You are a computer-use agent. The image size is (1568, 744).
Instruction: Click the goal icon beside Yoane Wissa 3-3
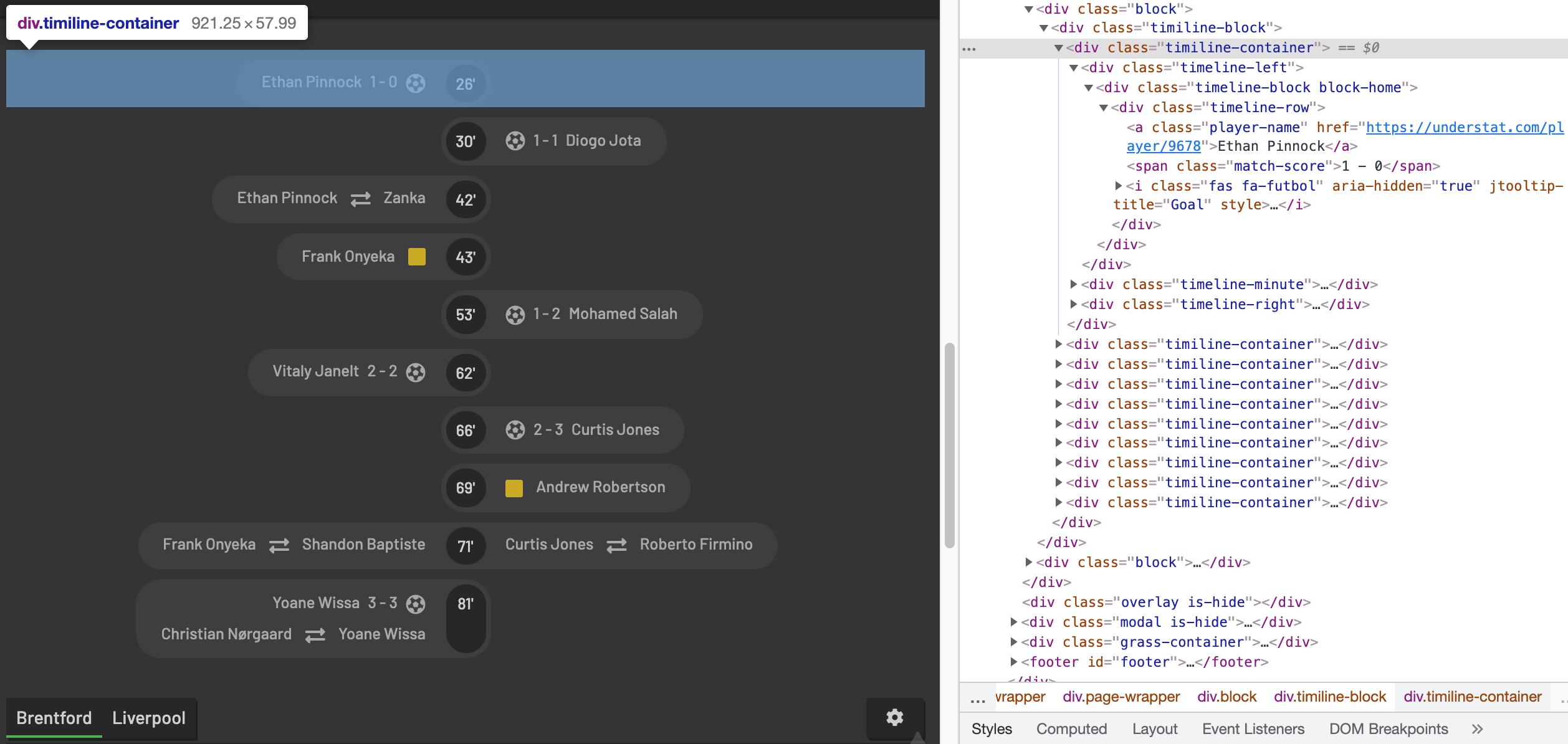point(416,604)
